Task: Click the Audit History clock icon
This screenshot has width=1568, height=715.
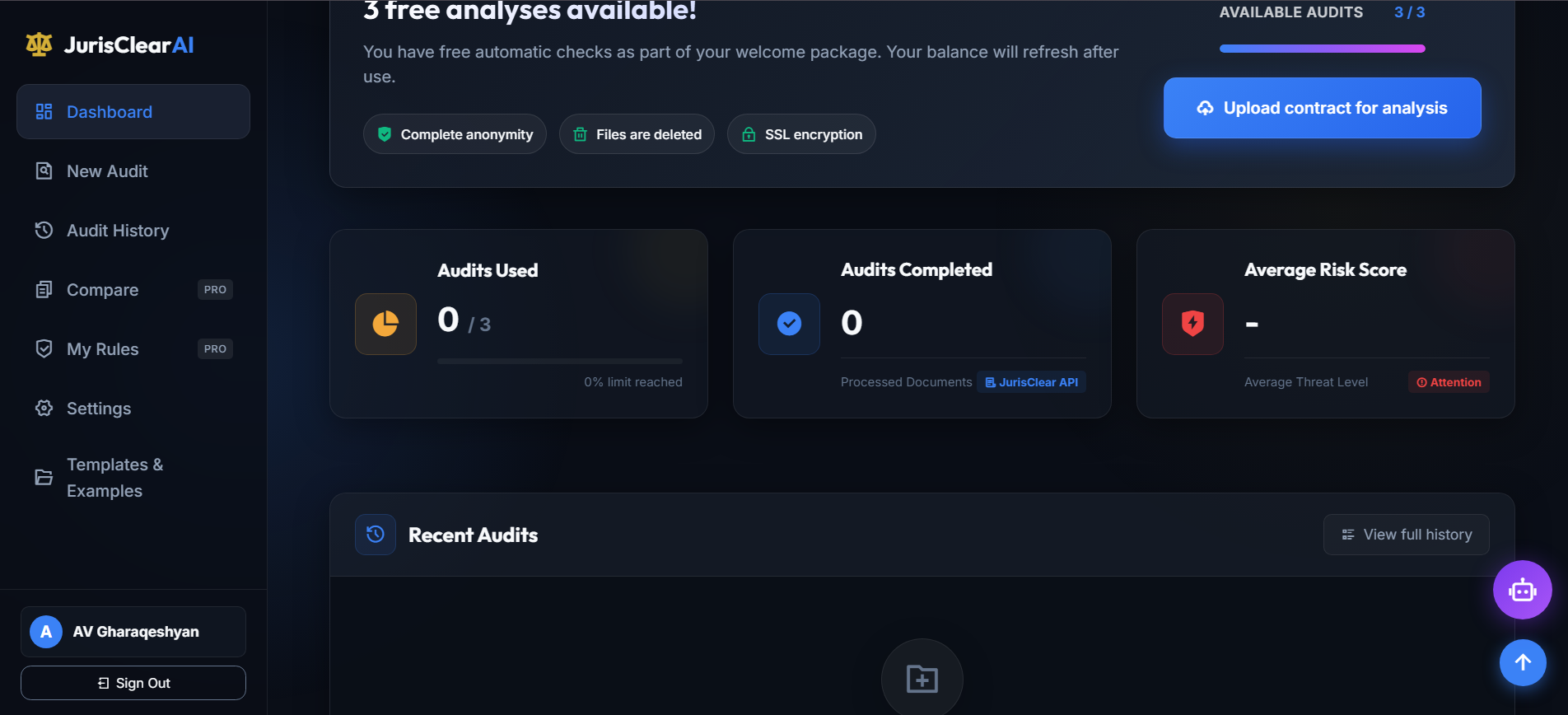Action: [44, 231]
